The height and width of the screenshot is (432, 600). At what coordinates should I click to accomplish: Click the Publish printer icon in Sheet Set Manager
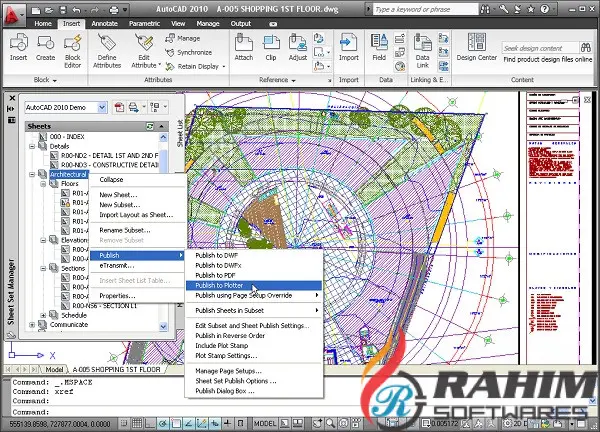[133, 108]
